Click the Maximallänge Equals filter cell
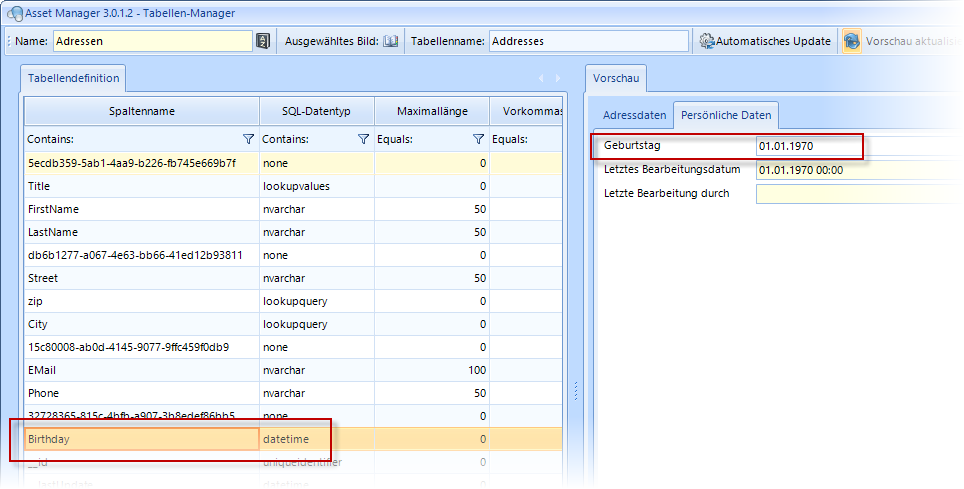The image size is (964, 489). tap(432, 140)
